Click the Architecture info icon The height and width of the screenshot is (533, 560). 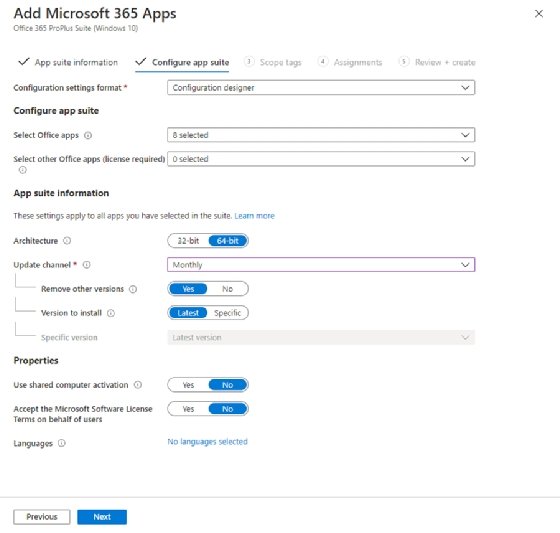pos(67,241)
